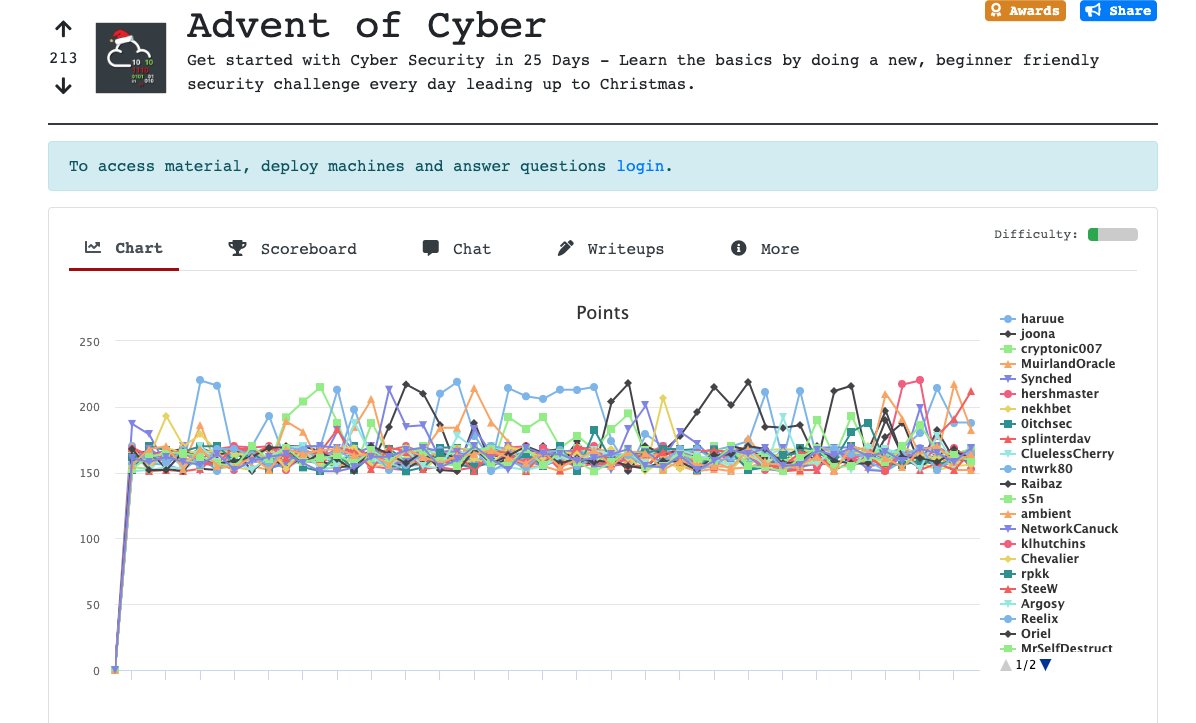
Task: Click the Difficulty progress bar
Action: click(x=1113, y=234)
